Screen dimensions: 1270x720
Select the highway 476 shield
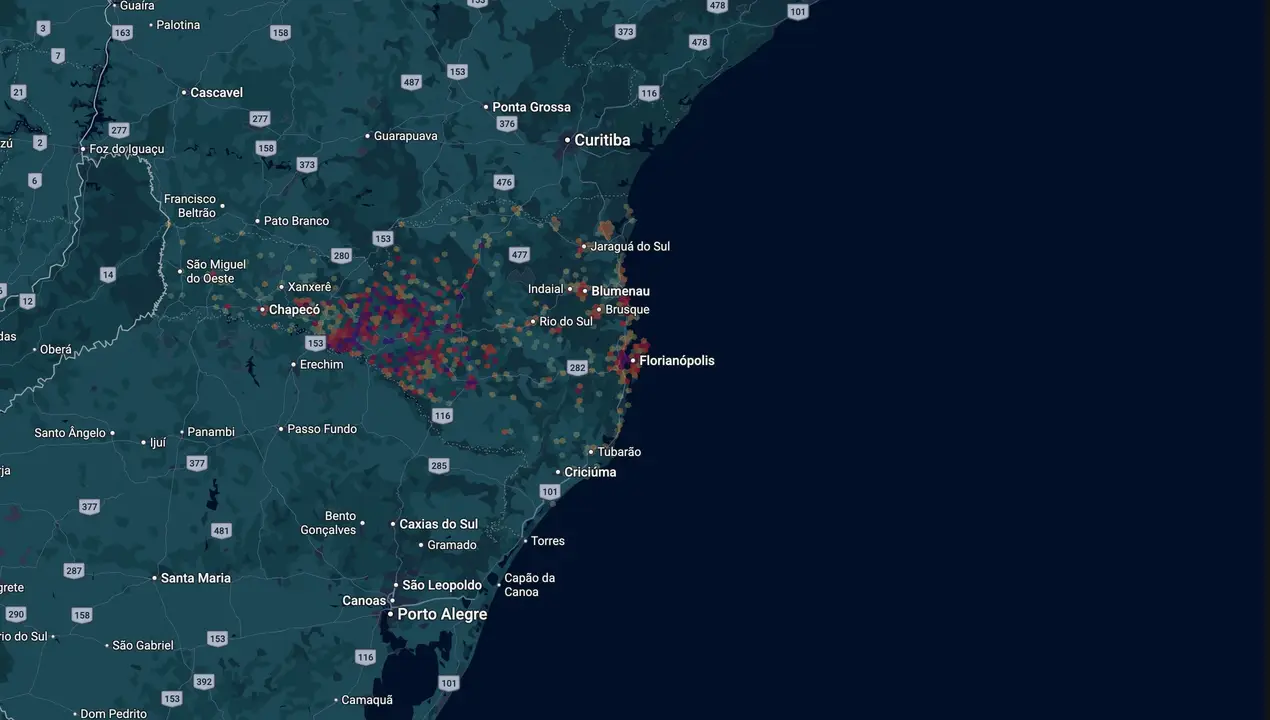click(503, 182)
